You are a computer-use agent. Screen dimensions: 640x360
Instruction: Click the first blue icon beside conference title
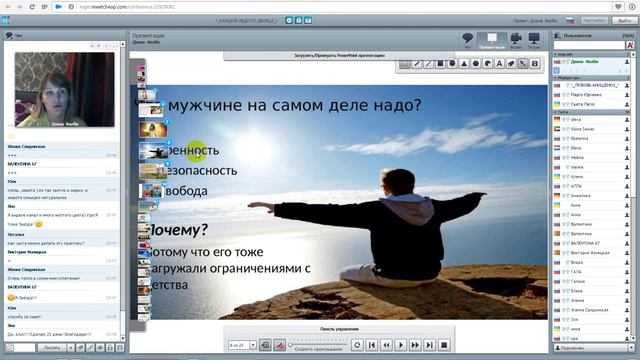pyautogui.click(x=289, y=20)
